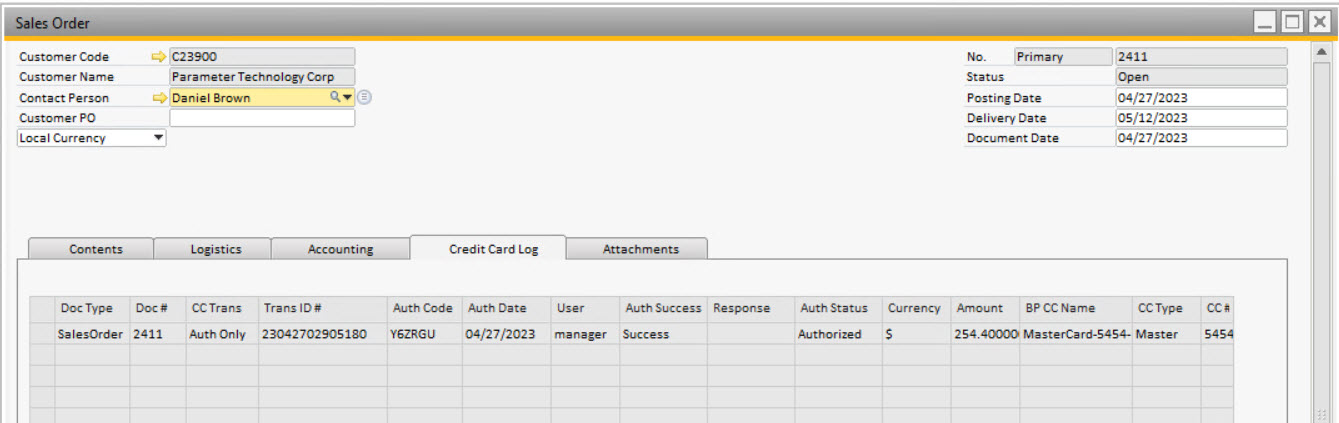The image size is (1339, 423).
Task: Minimize the Sales Order window
Action: tap(1265, 22)
